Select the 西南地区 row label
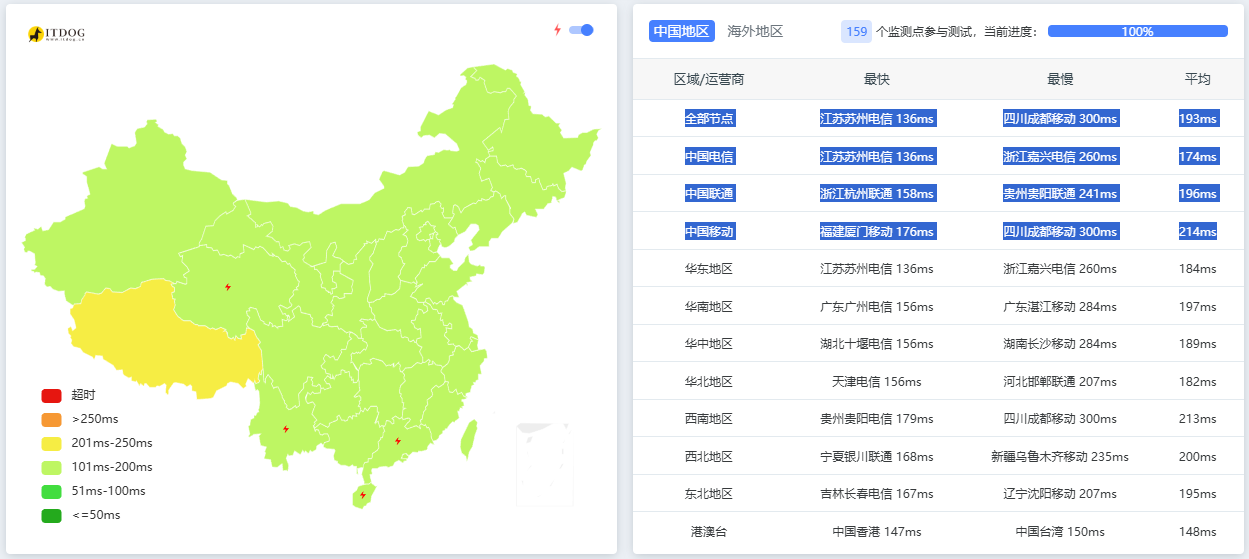The height and width of the screenshot is (559, 1249). point(709,419)
